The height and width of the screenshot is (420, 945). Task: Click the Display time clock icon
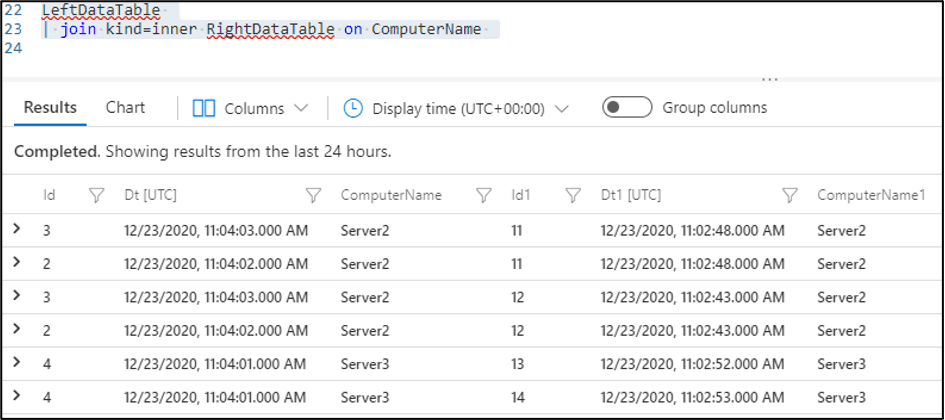(x=353, y=108)
